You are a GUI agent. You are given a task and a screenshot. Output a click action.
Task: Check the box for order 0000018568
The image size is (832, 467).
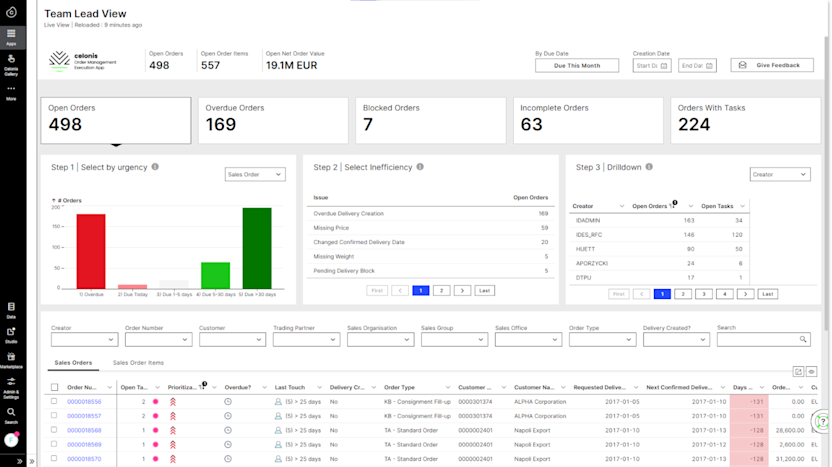[x=54, y=430]
